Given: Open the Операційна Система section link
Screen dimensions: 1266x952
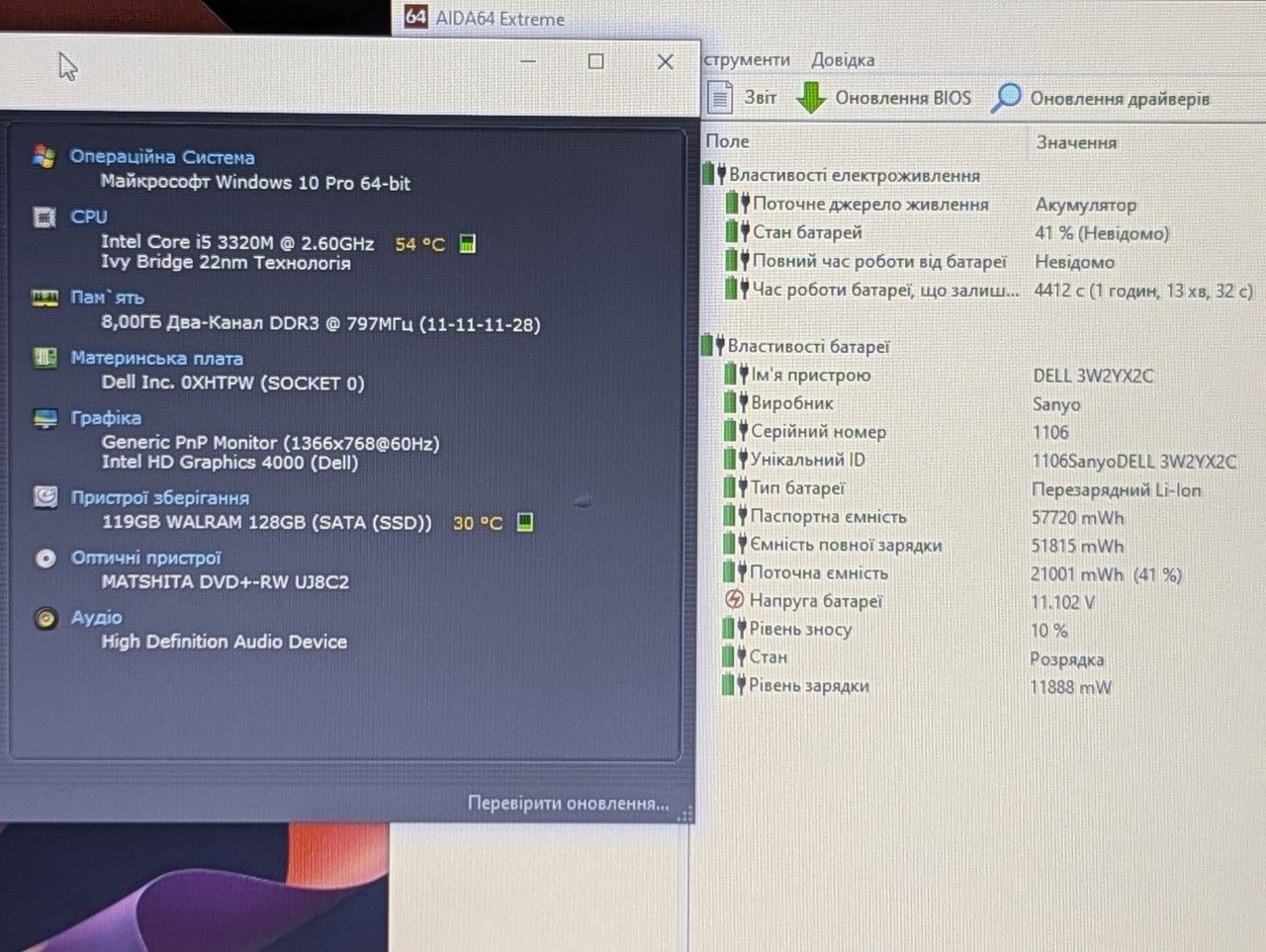Looking at the screenshot, I should 162,157.
